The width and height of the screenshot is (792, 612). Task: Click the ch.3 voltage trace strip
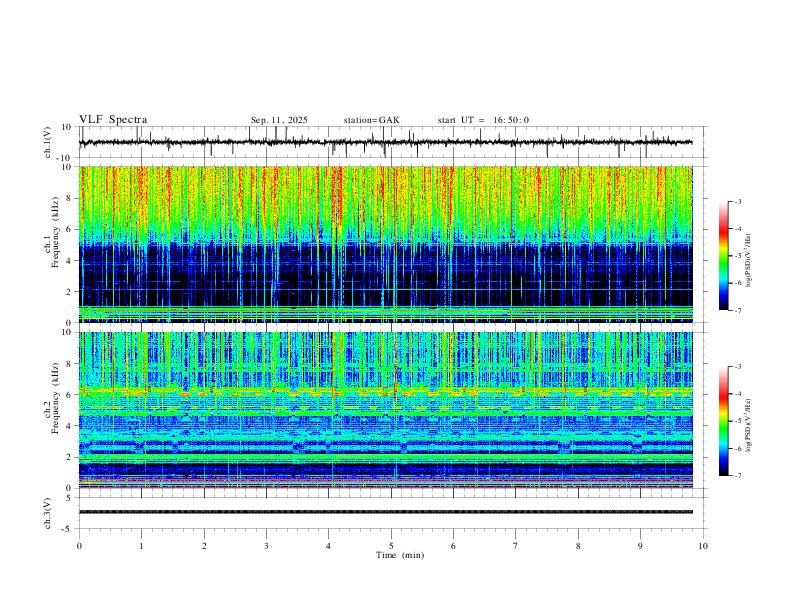click(385, 512)
